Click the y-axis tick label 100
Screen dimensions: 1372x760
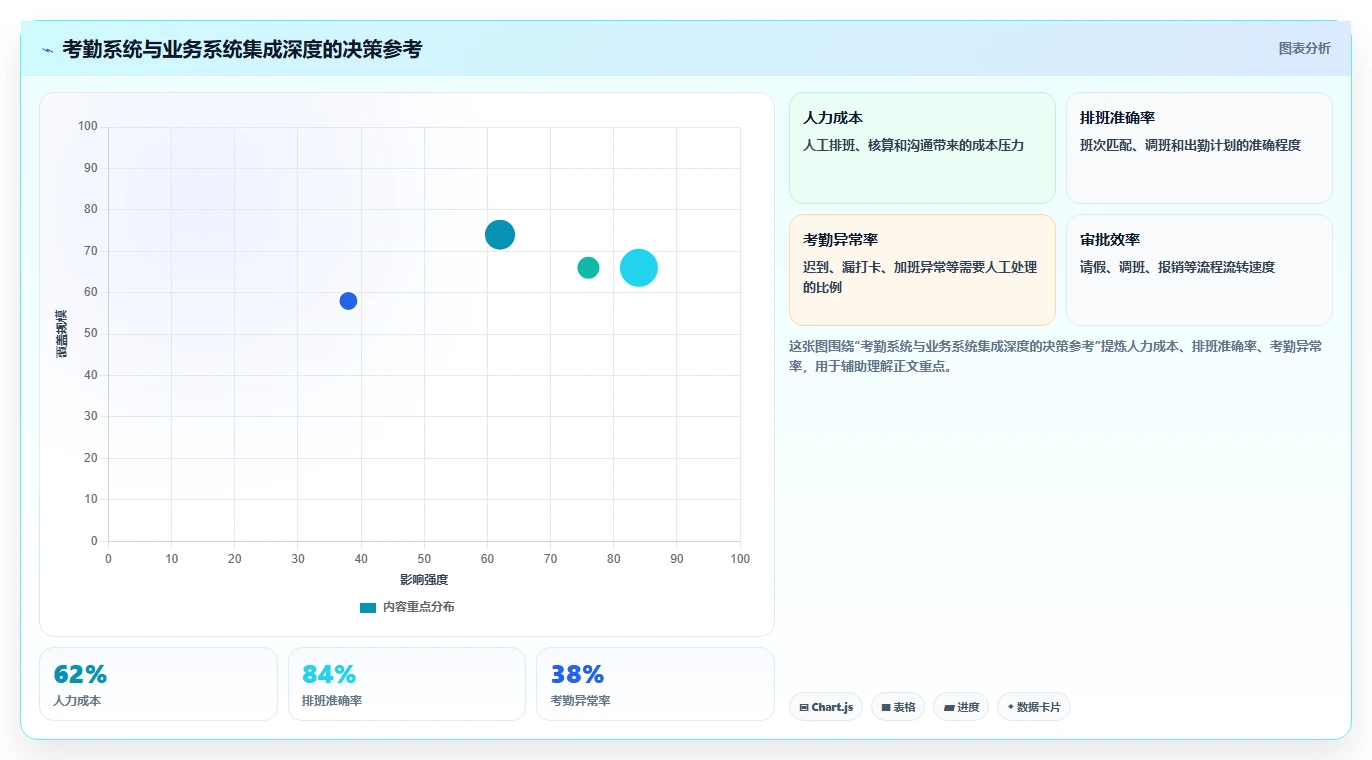tap(88, 126)
